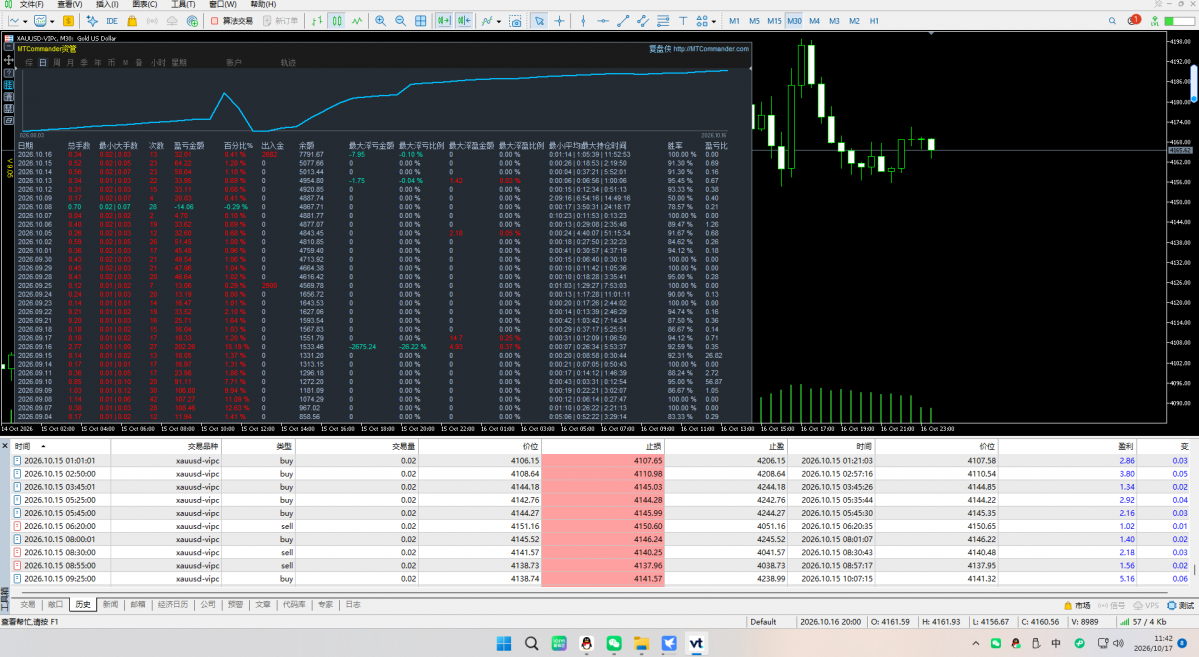This screenshot has width=1199, height=657.
Task: Open the profiles dropdown arrow
Action: 52,21
